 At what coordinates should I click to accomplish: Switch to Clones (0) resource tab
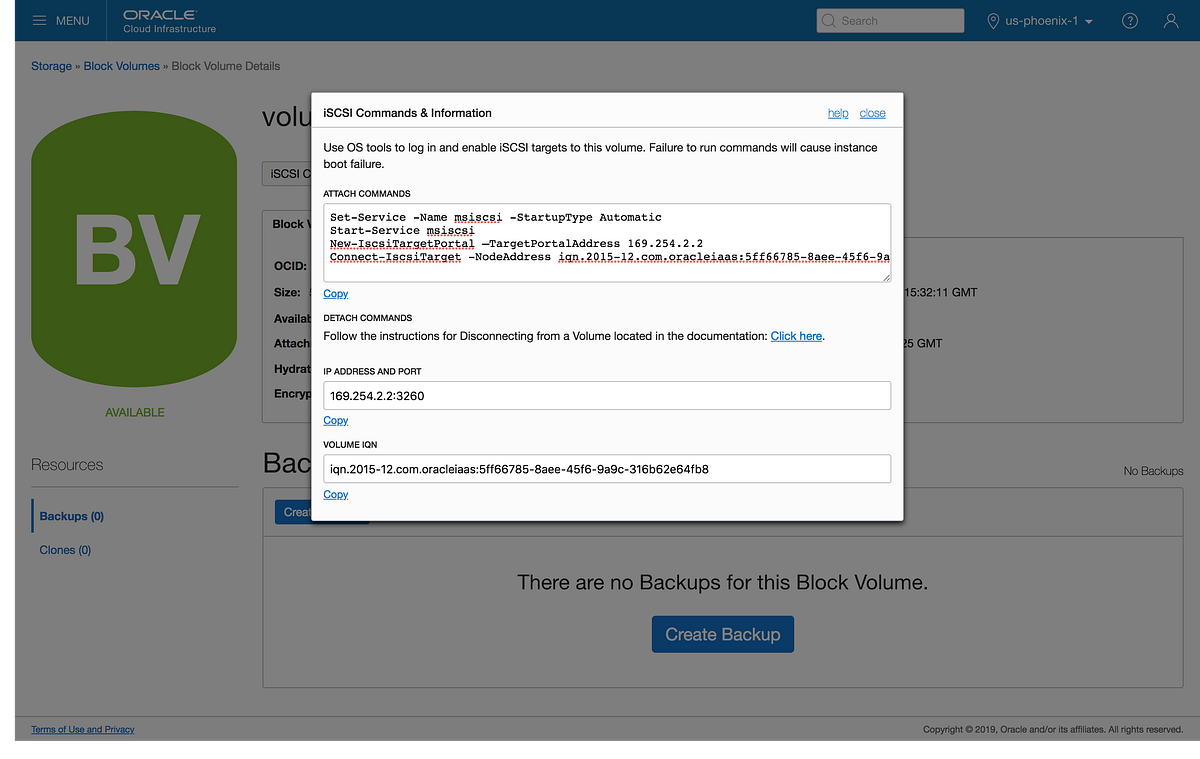coord(64,549)
